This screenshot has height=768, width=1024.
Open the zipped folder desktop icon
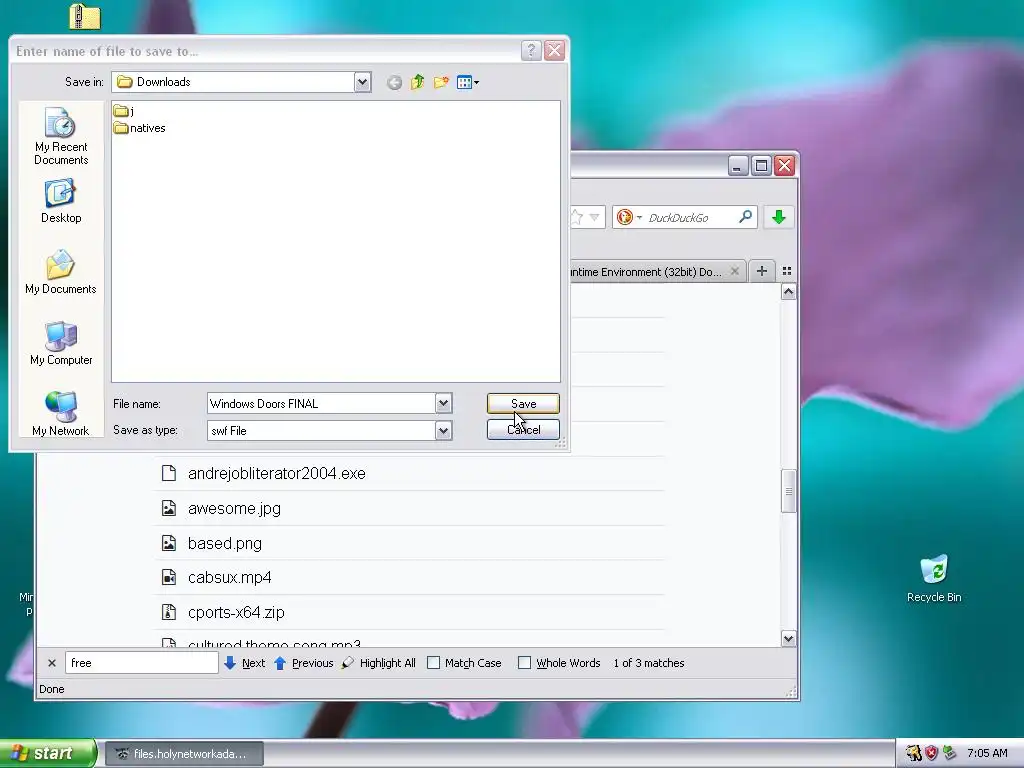85,16
